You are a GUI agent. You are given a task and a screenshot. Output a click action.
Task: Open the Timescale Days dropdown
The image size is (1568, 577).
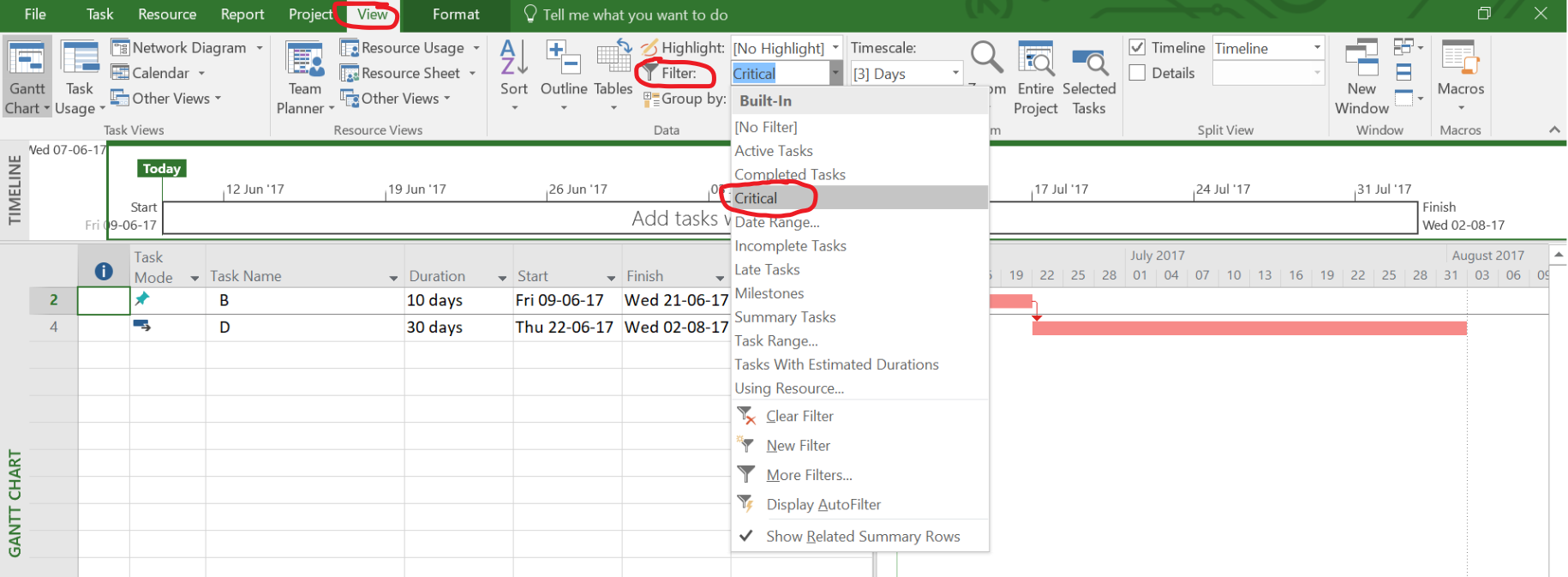click(x=955, y=74)
